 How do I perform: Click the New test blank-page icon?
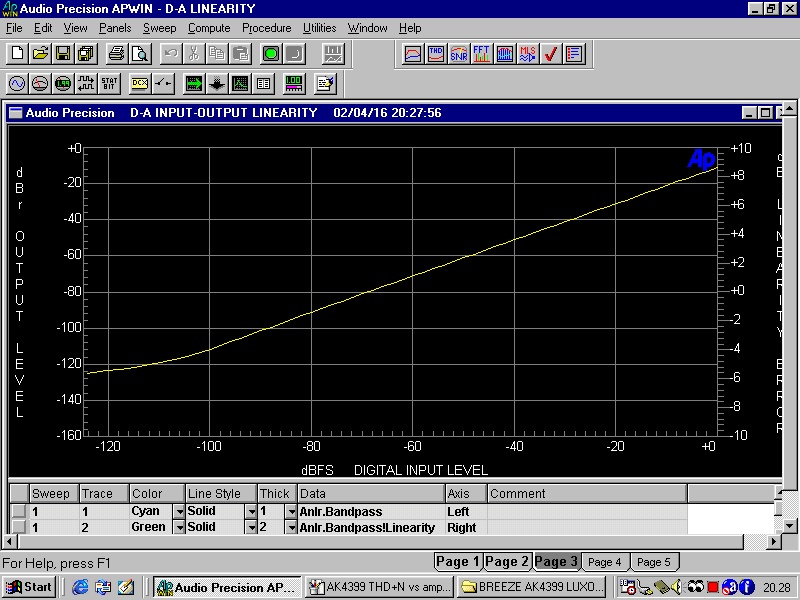(x=17, y=54)
